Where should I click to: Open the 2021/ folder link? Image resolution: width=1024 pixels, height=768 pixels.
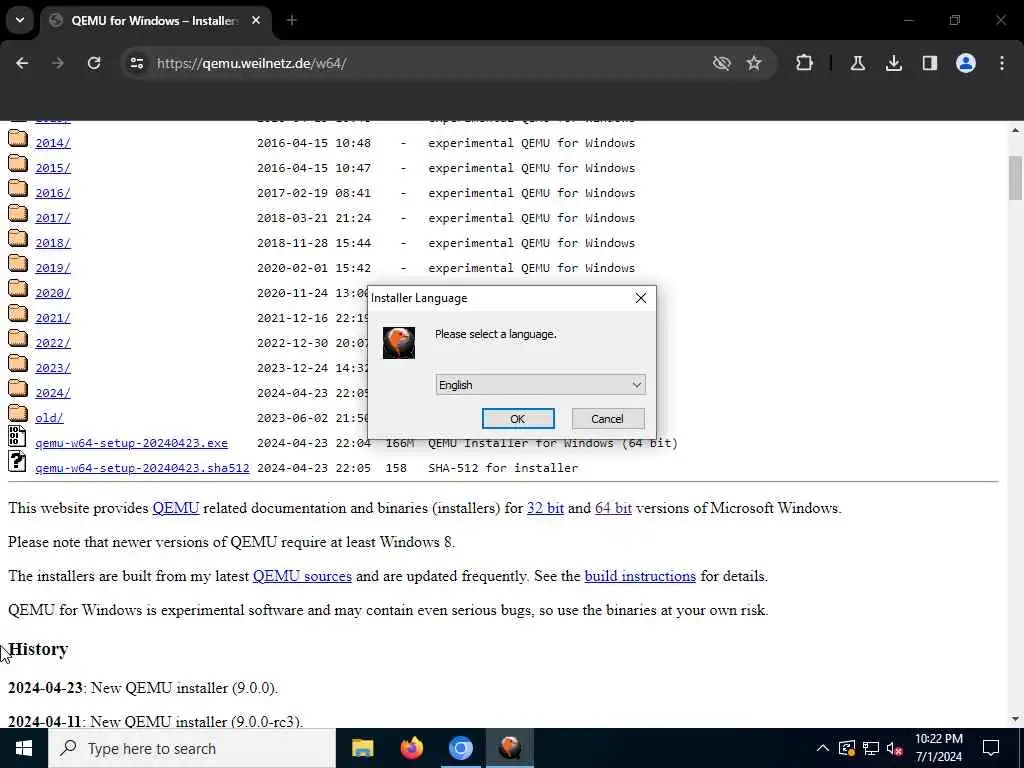pyautogui.click(x=53, y=318)
